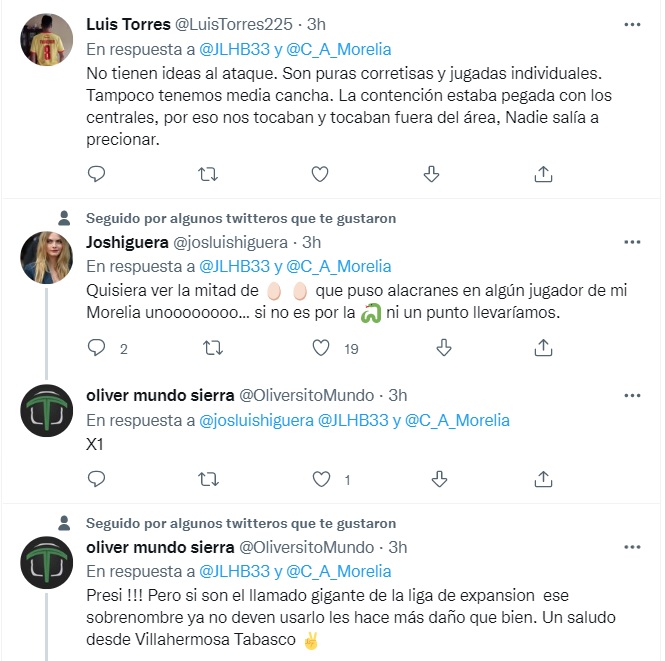Like Luis Torres's tweet

coord(320,174)
